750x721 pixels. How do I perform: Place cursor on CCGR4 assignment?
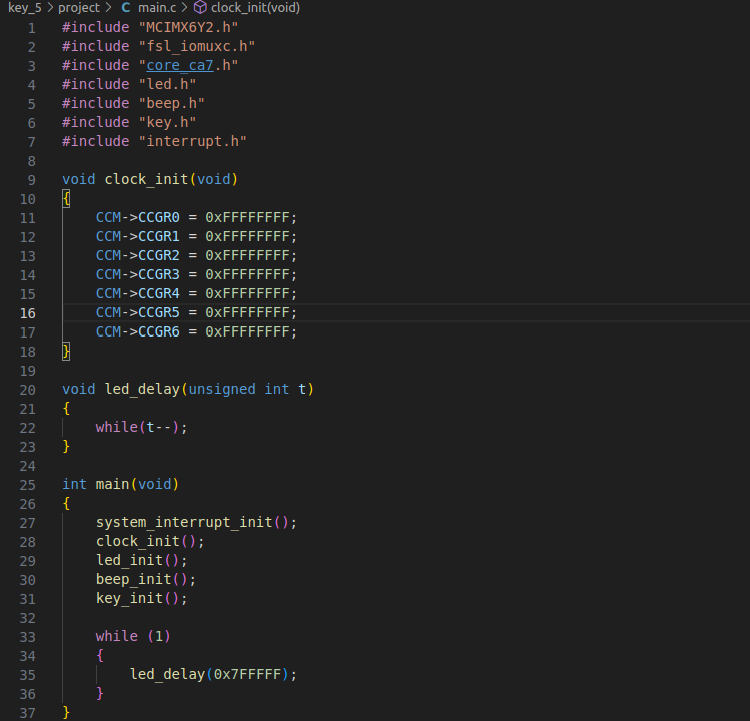(x=196, y=293)
